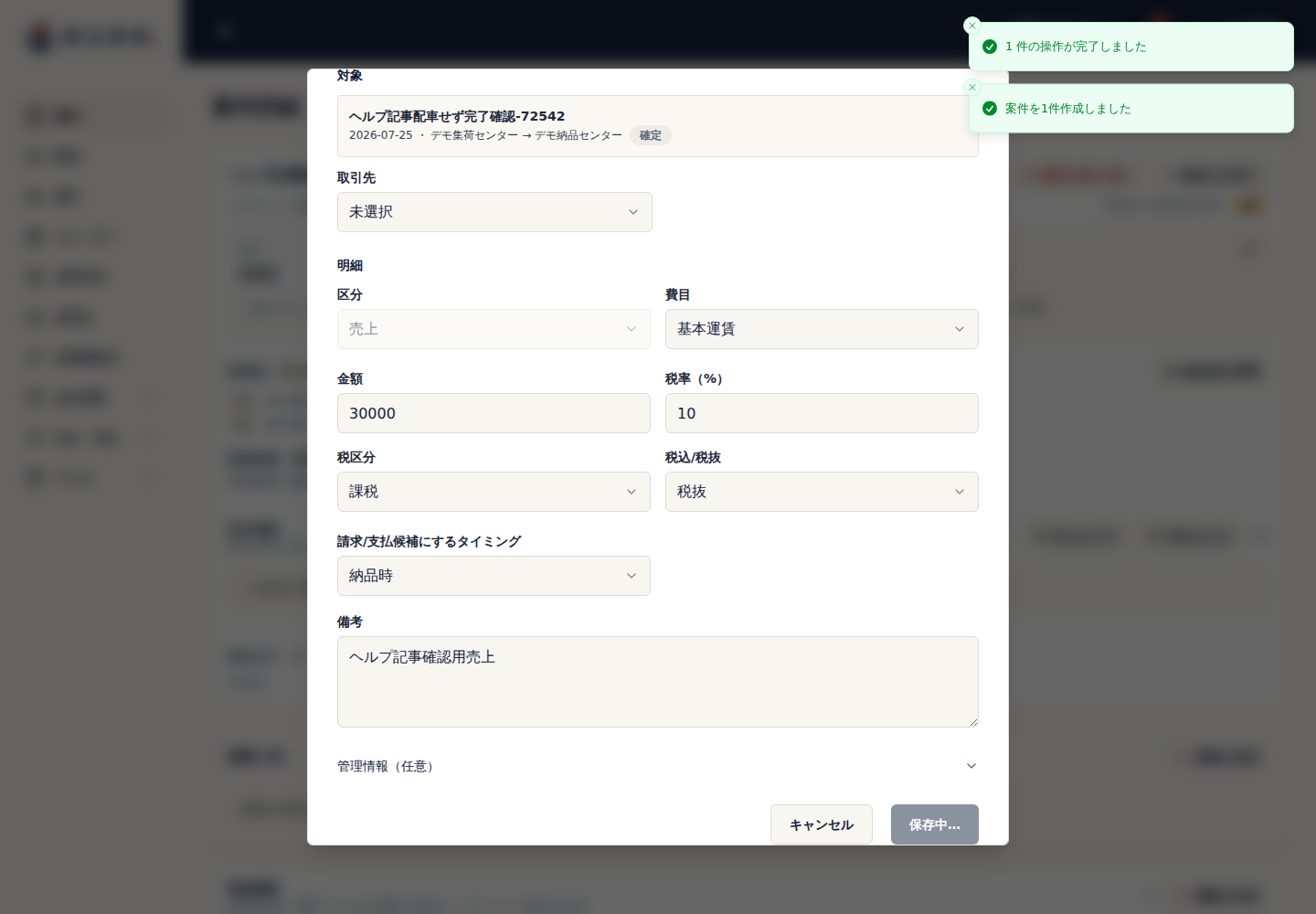Viewport: 1316px width, 914px height.
Task: Dismiss the '1 件の操作が完了しました' notification
Action: (972, 26)
